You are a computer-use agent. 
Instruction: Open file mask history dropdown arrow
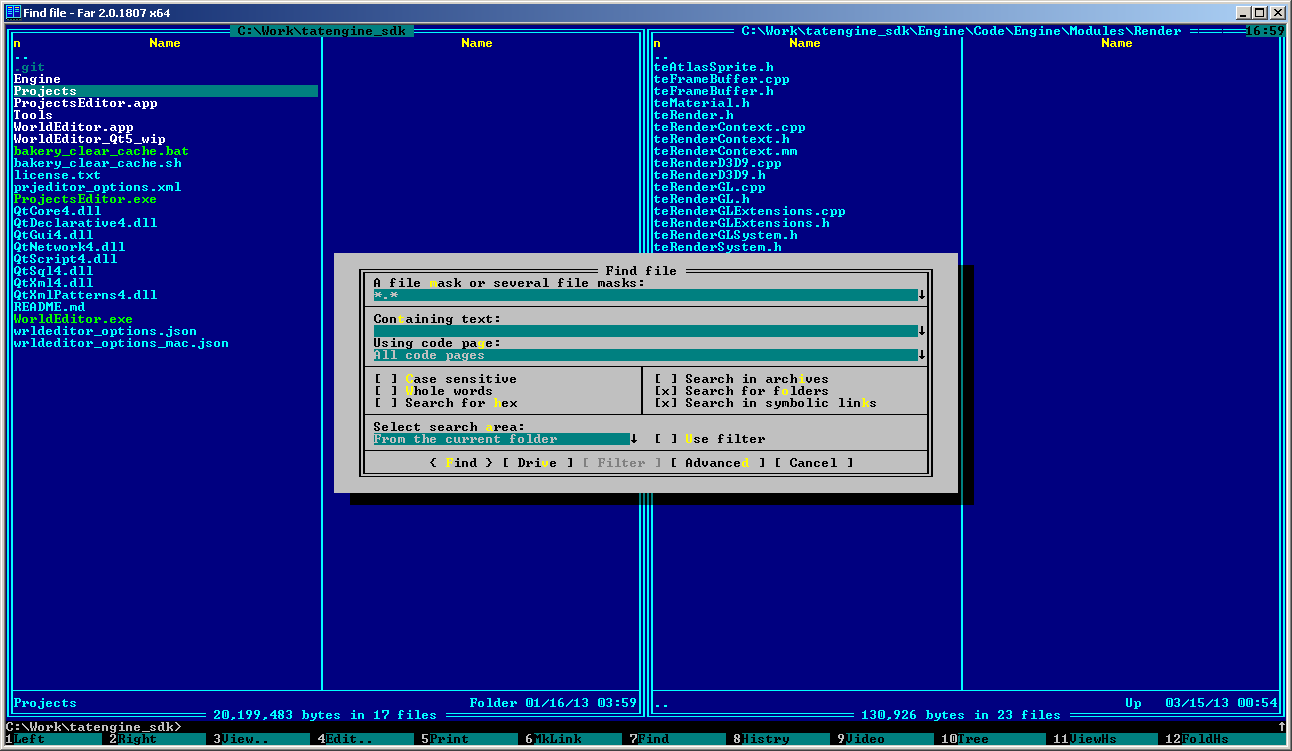pos(922,295)
